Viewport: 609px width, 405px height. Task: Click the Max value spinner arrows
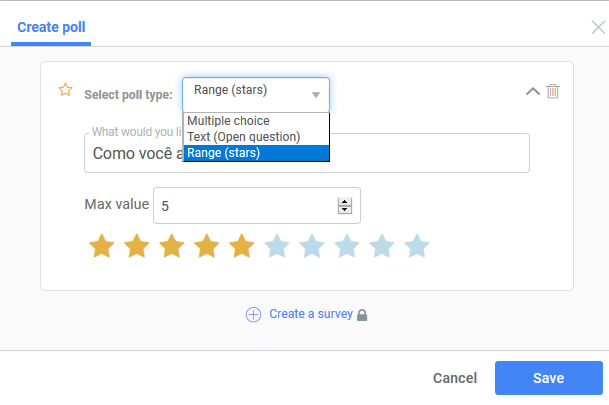tap(345, 205)
